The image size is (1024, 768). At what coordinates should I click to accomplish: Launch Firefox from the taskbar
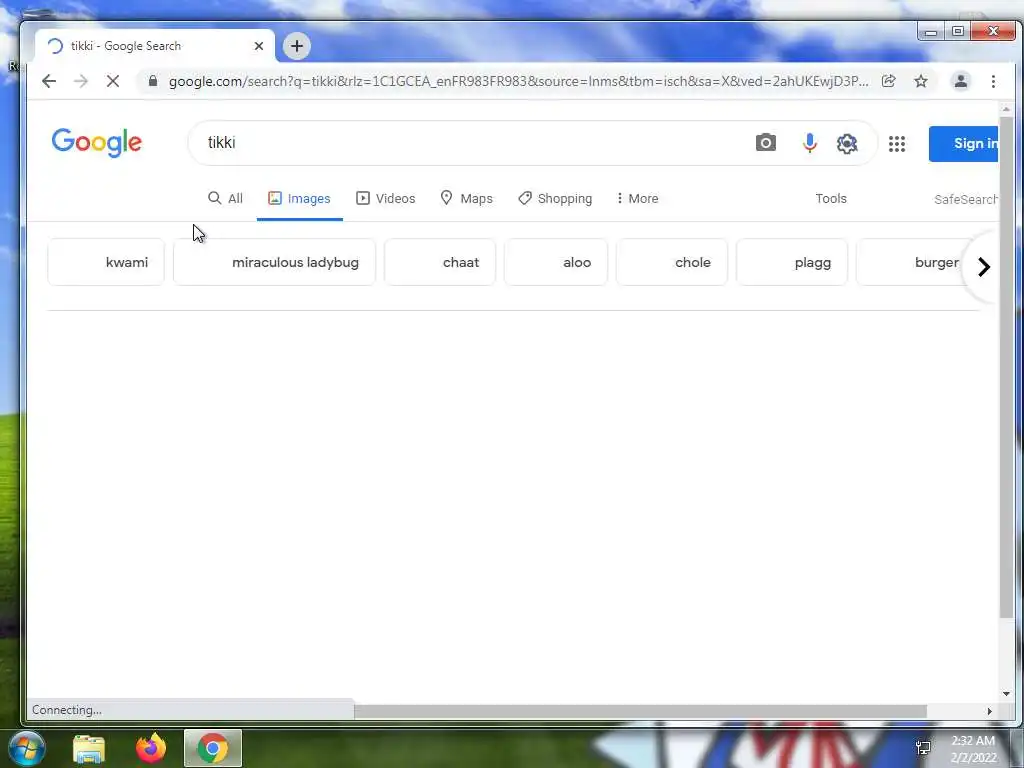pos(151,748)
